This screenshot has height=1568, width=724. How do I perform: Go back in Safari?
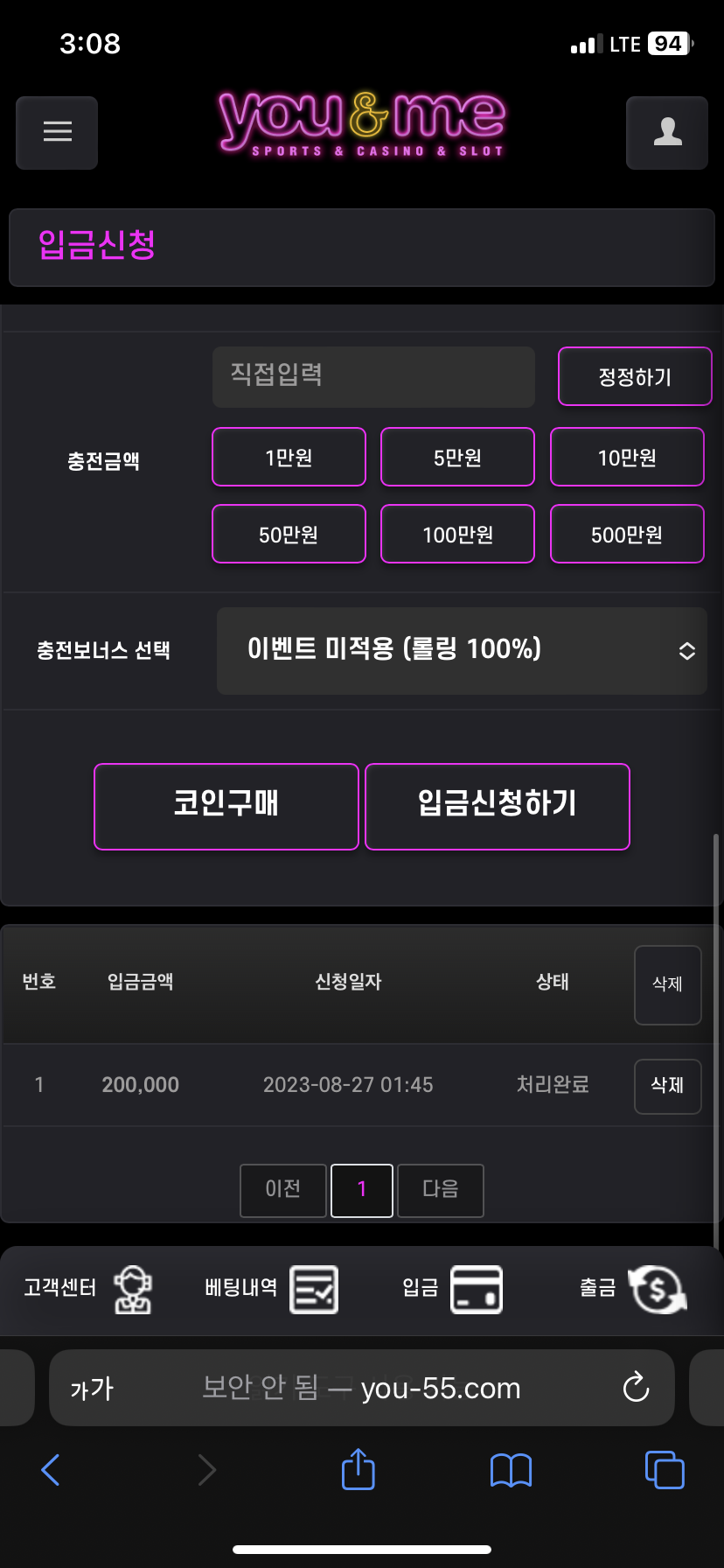click(x=51, y=1469)
